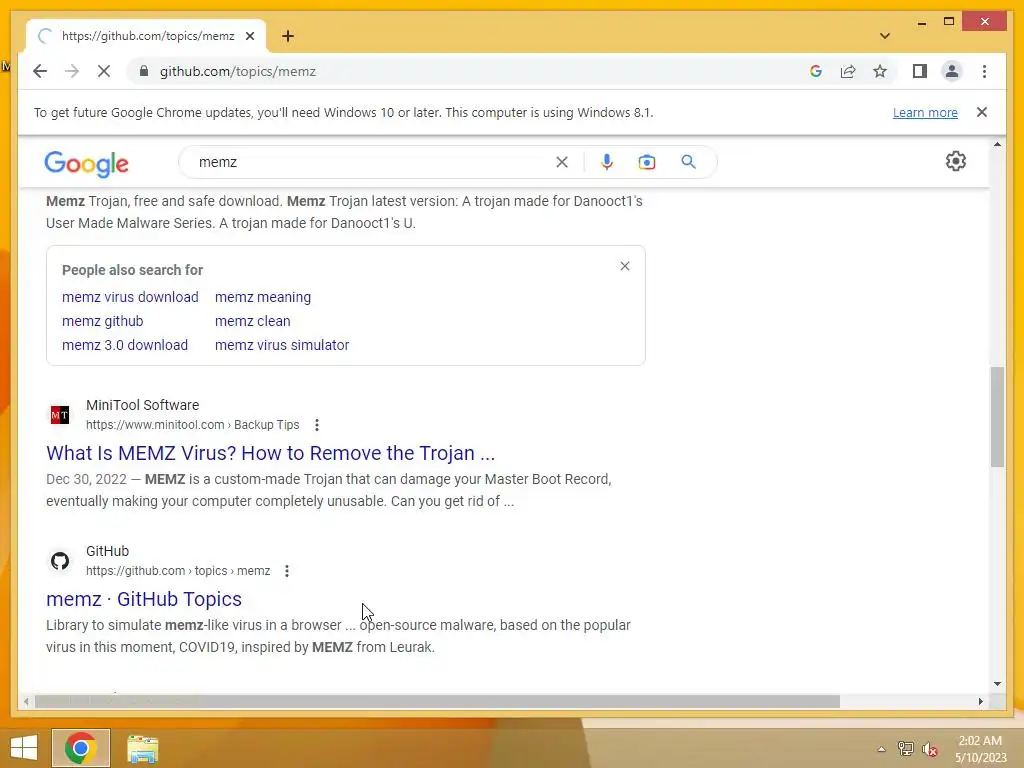This screenshot has width=1024, height=768.
Task: Click the vertical scrollbar down arrow
Action: point(997,684)
